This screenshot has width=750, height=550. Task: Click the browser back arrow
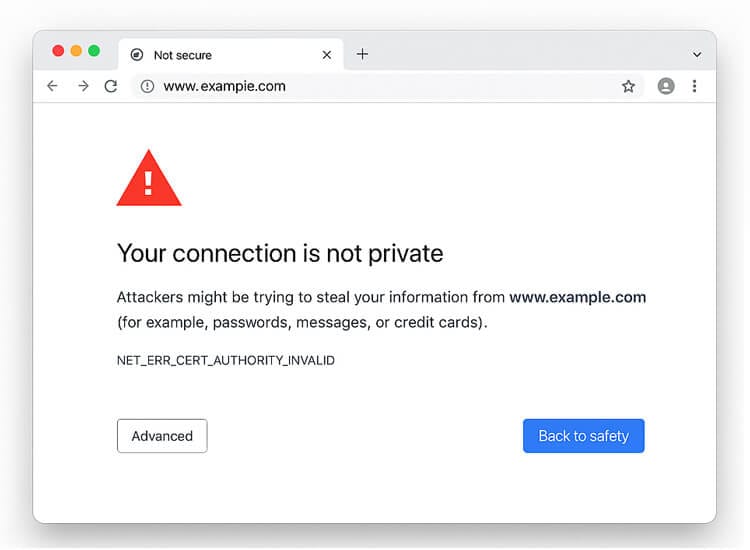52,86
